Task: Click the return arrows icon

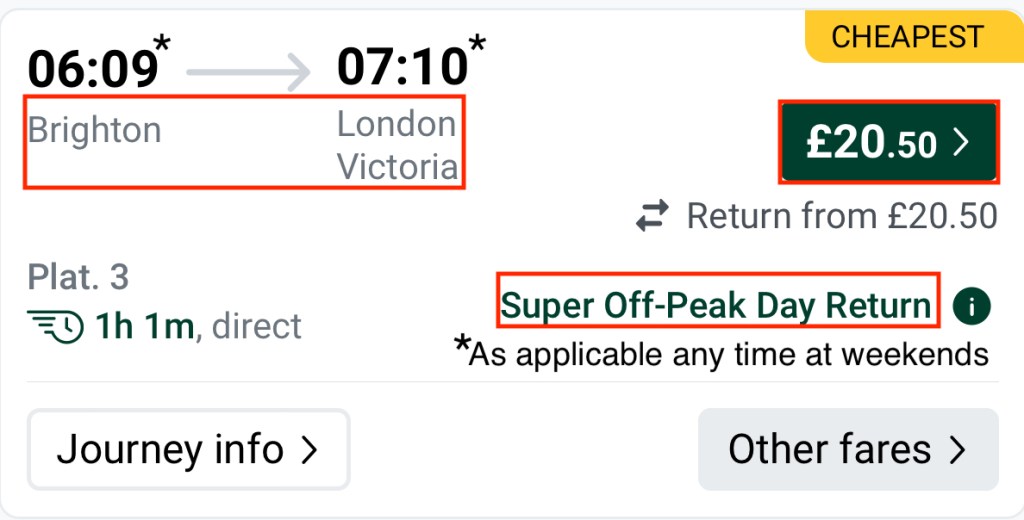Action: pyautogui.click(x=653, y=216)
